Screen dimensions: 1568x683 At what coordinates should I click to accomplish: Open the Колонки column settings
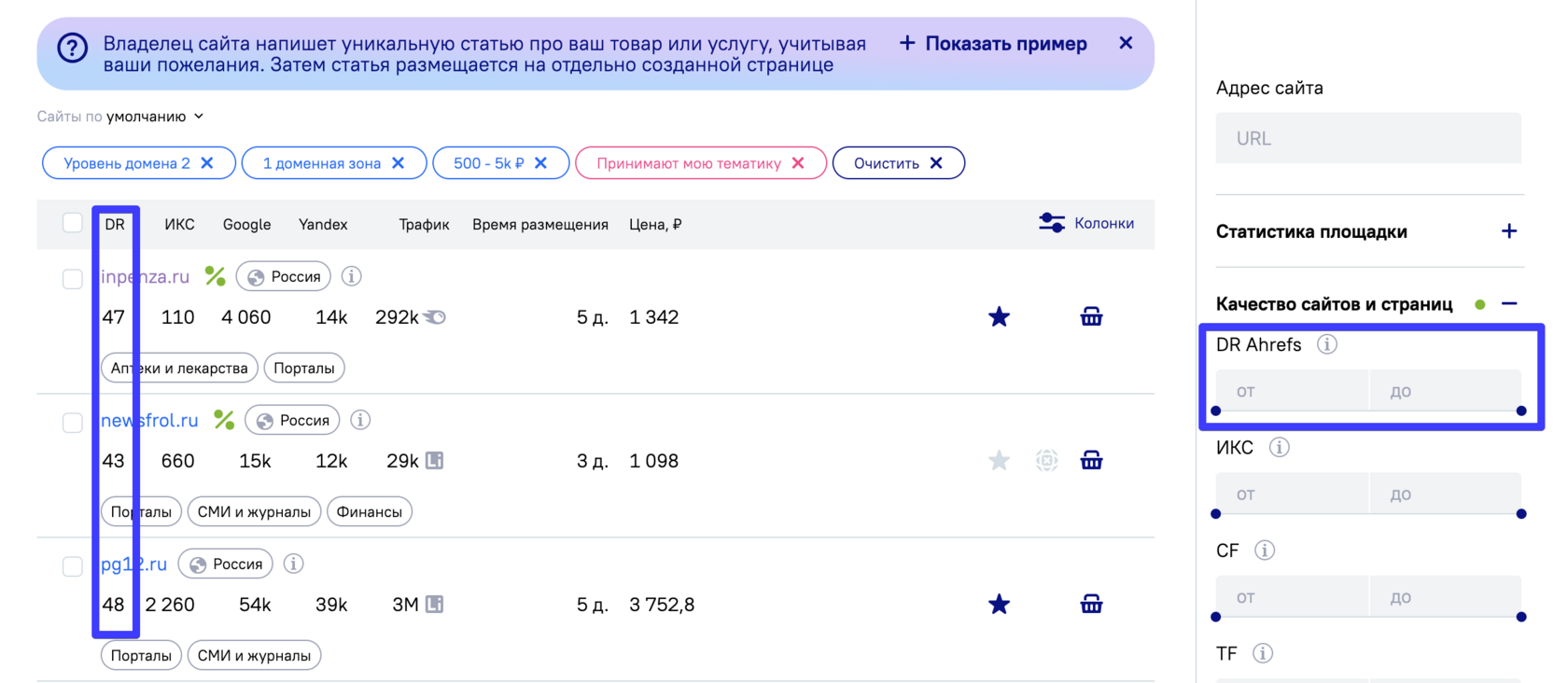[x=1087, y=223]
